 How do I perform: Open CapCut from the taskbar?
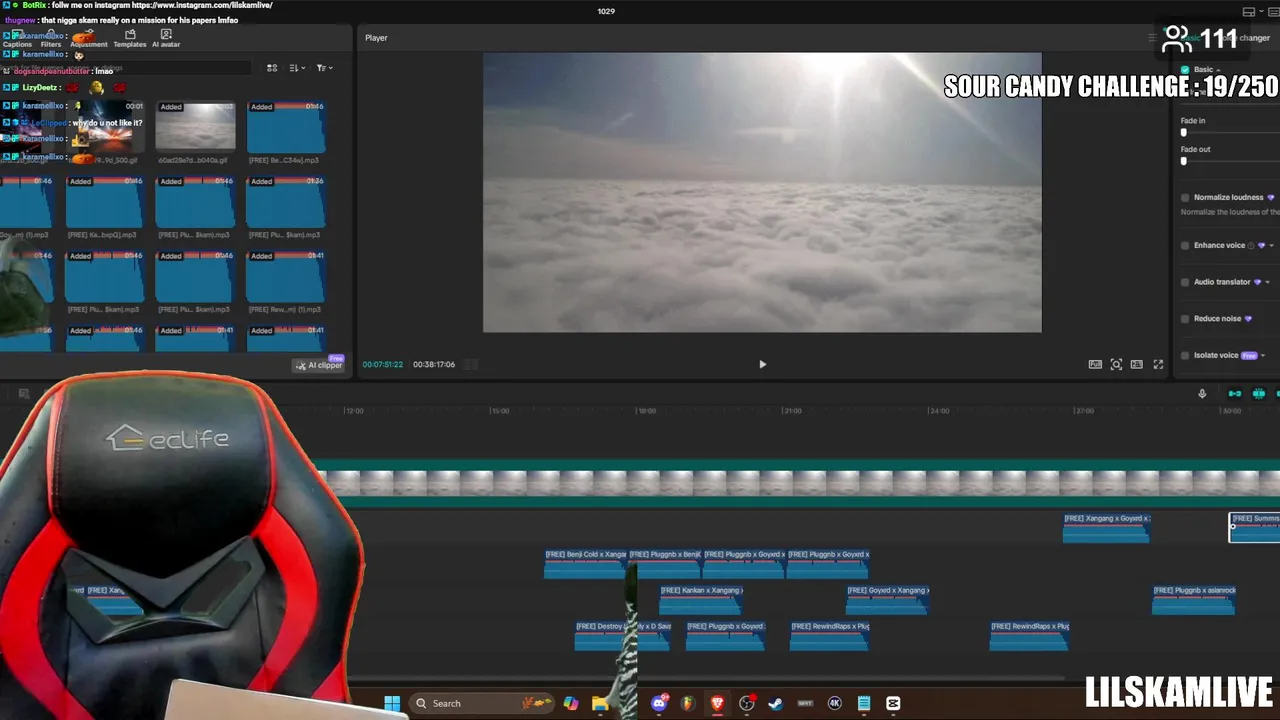pyautogui.click(x=893, y=703)
